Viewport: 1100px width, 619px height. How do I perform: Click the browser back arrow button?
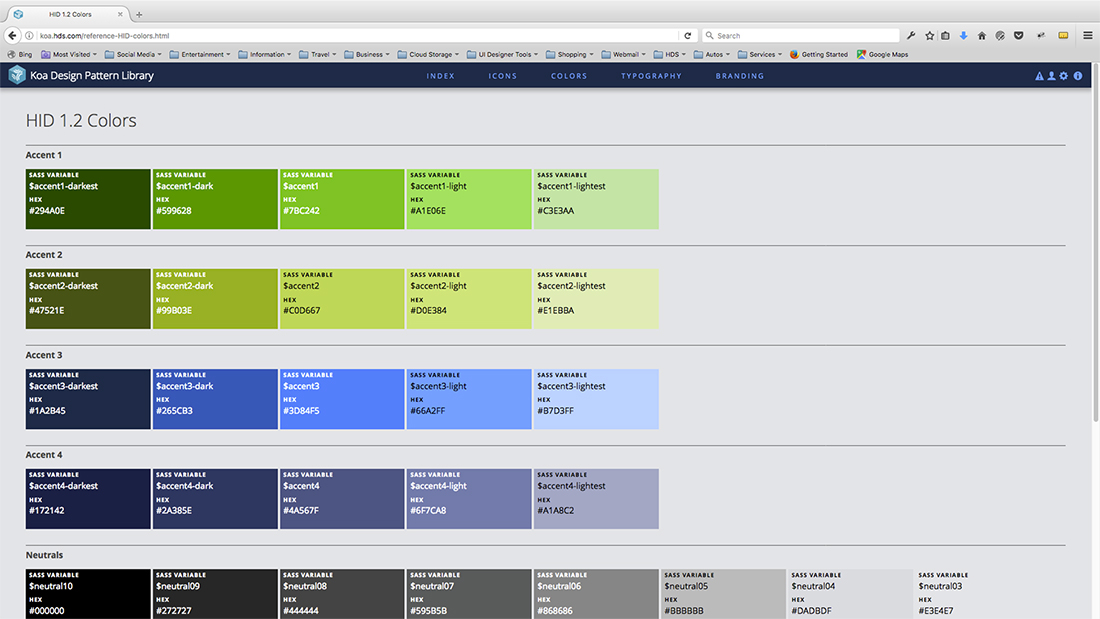(x=12, y=35)
